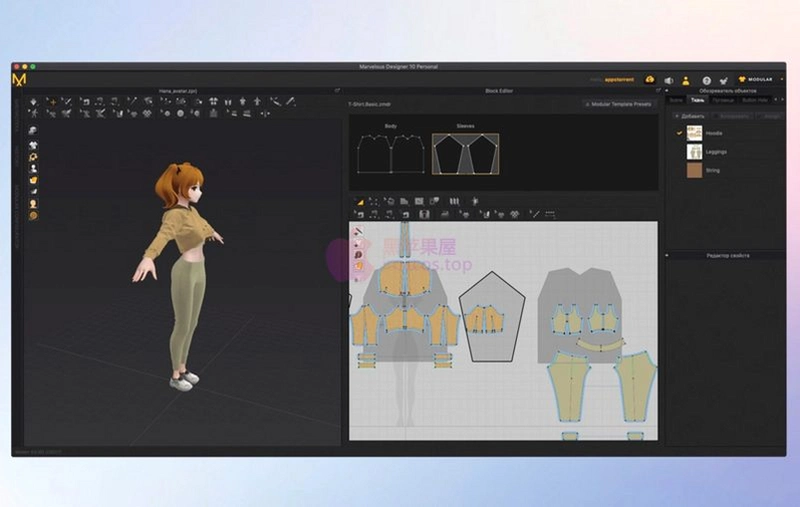Toggle the avatar bust display icon in the 3D sidebar
The width and height of the screenshot is (800, 507).
[33, 168]
